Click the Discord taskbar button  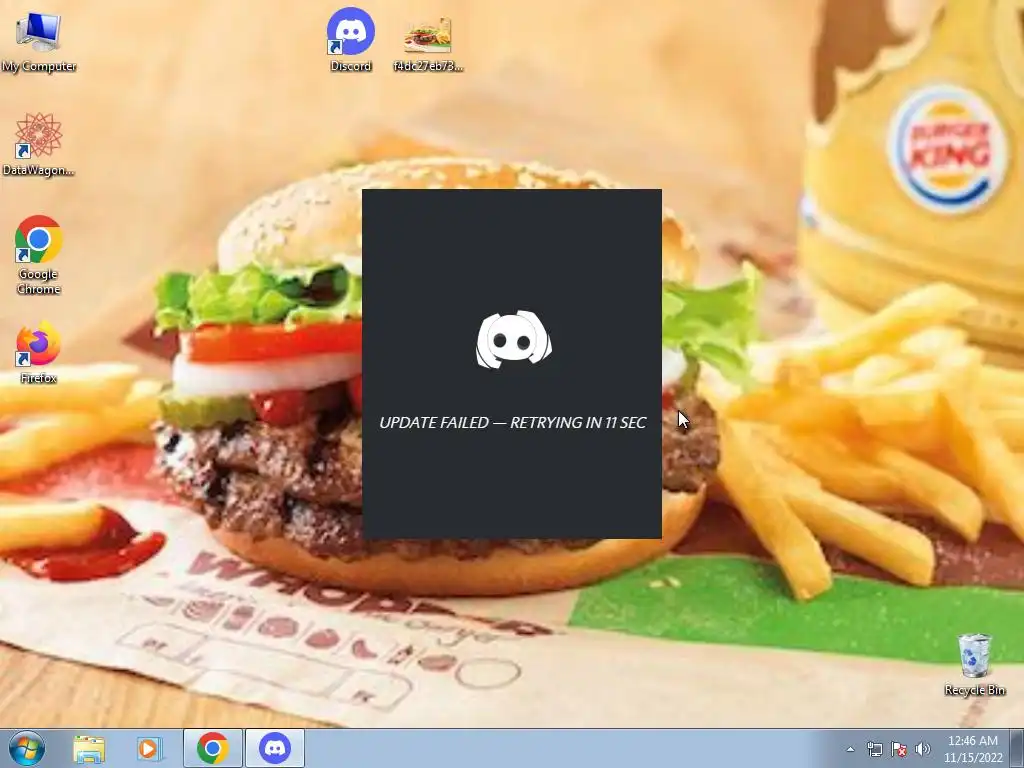(x=275, y=748)
